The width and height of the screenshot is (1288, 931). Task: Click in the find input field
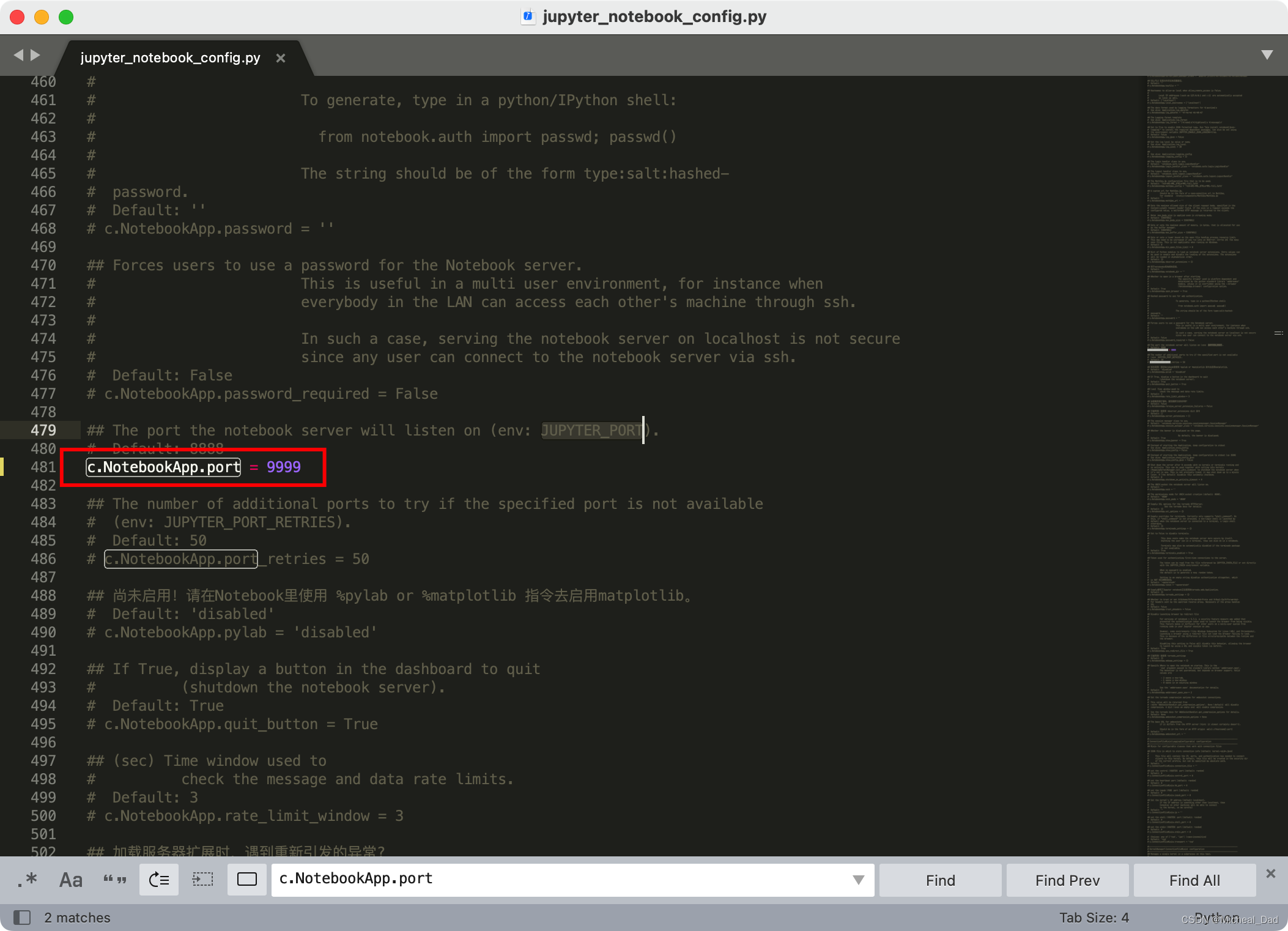550,879
